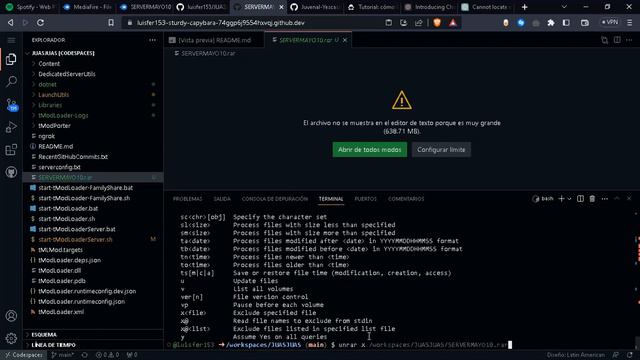
Task: Expand the Content folder
Action: pyautogui.click(x=49, y=64)
